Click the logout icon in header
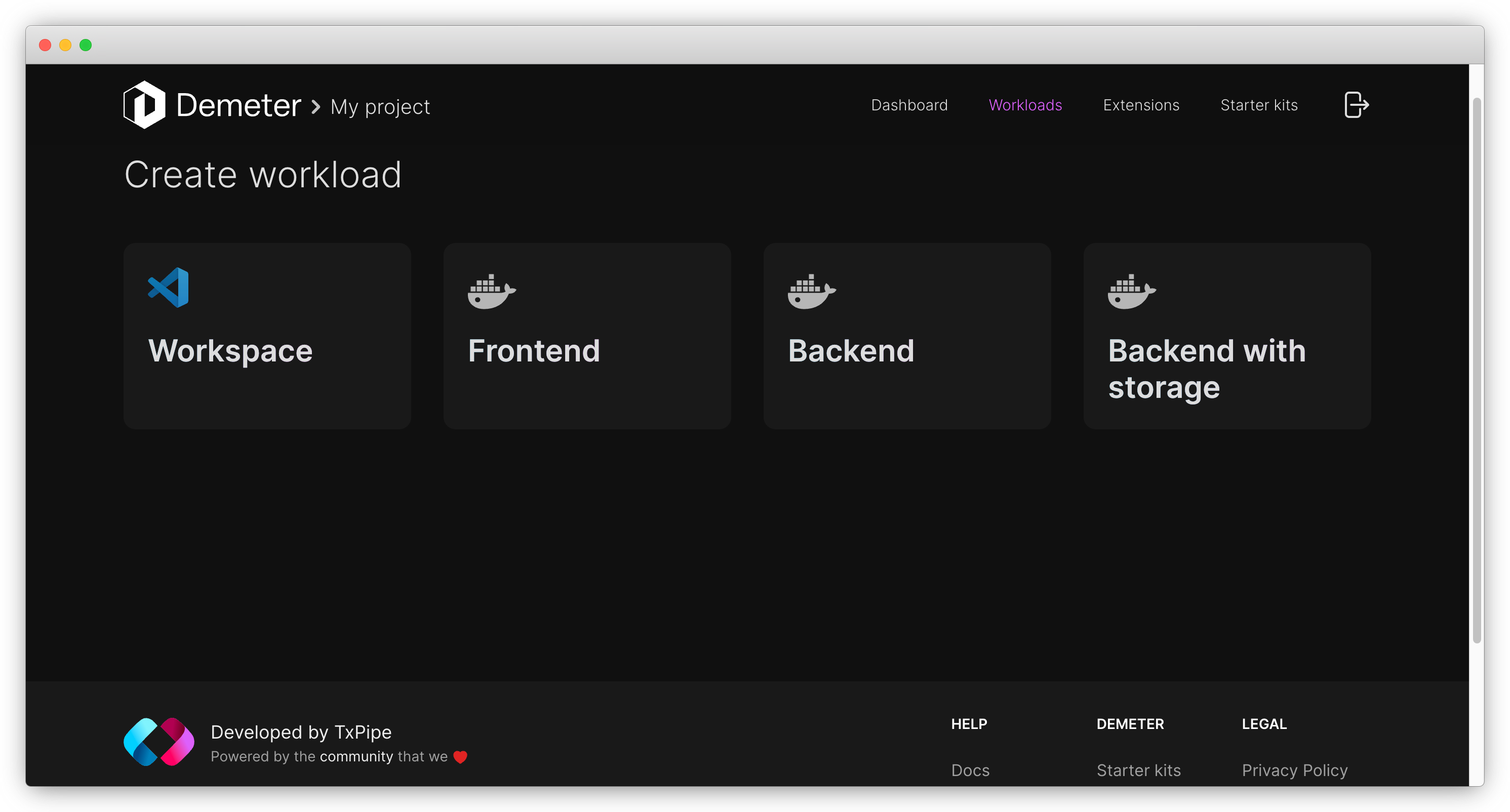The image size is (1510, 812). click(1357, 105)
